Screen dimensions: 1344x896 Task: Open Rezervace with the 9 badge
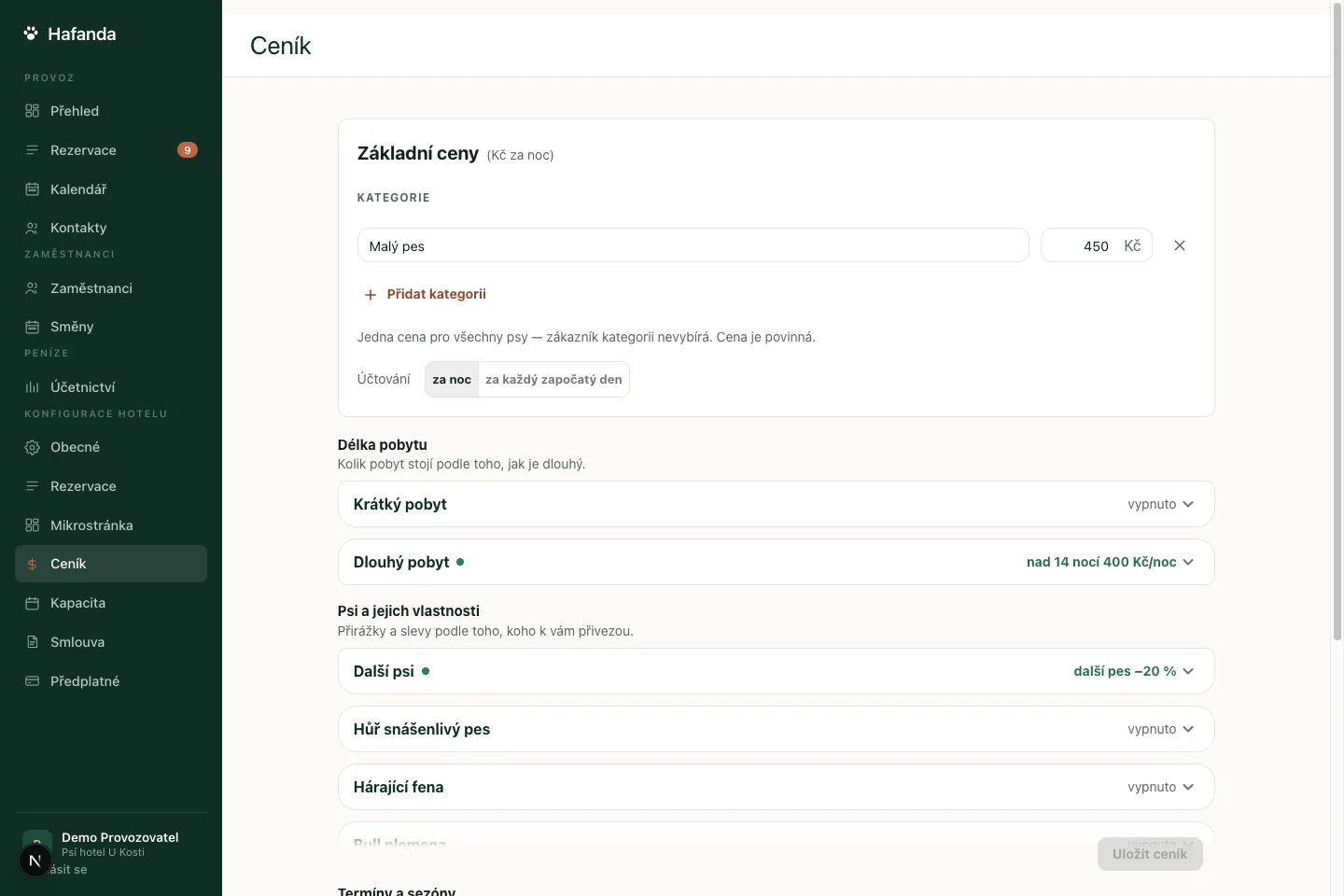coord(111,150)
